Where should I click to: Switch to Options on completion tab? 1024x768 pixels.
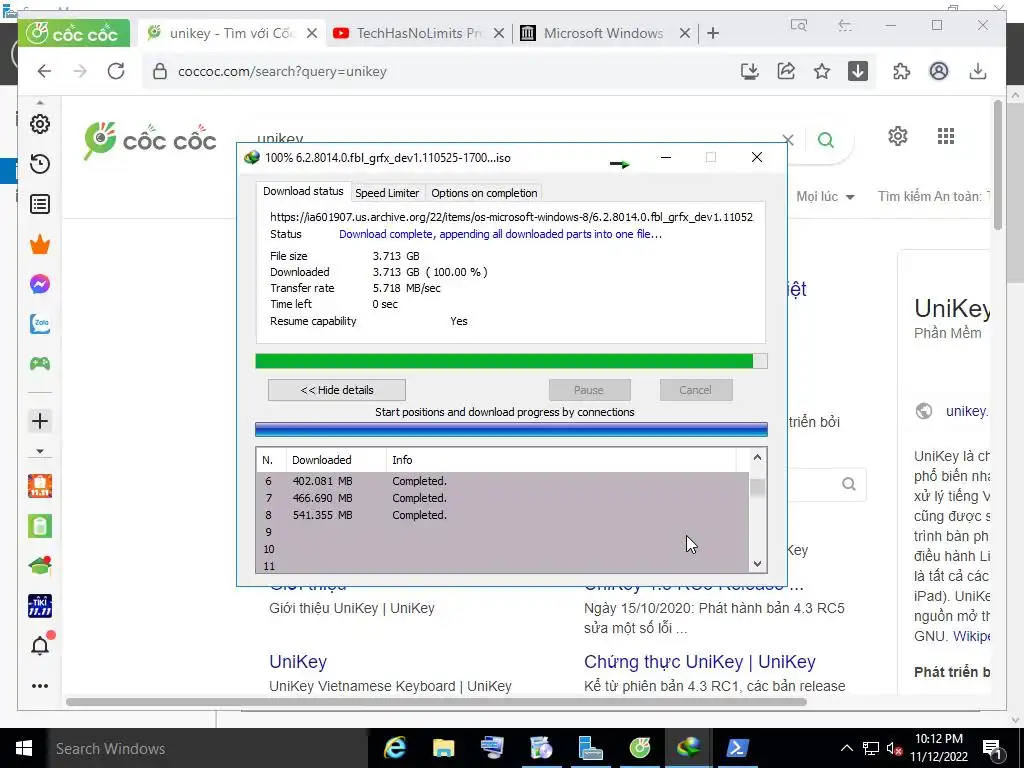(x=484, y=193)
